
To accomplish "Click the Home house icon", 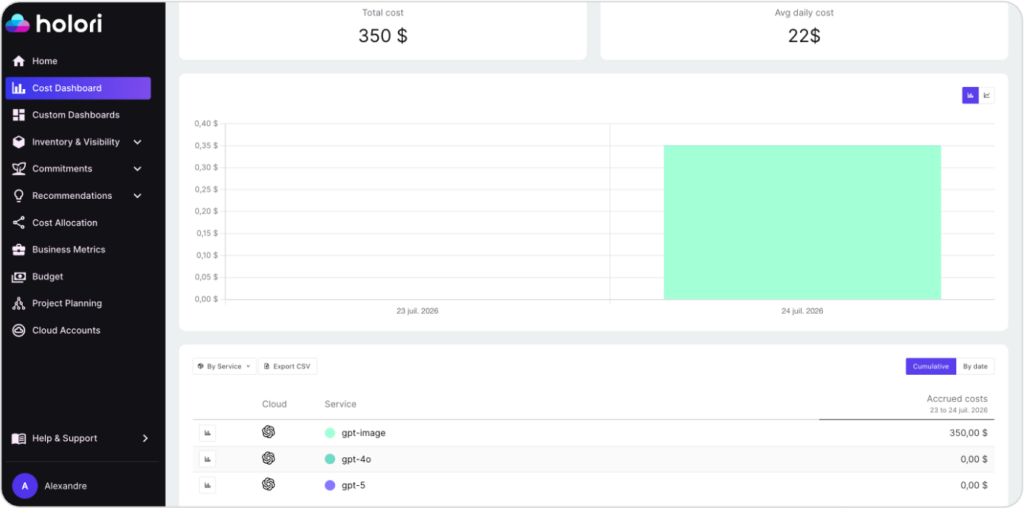I will (x=19, y=61).
